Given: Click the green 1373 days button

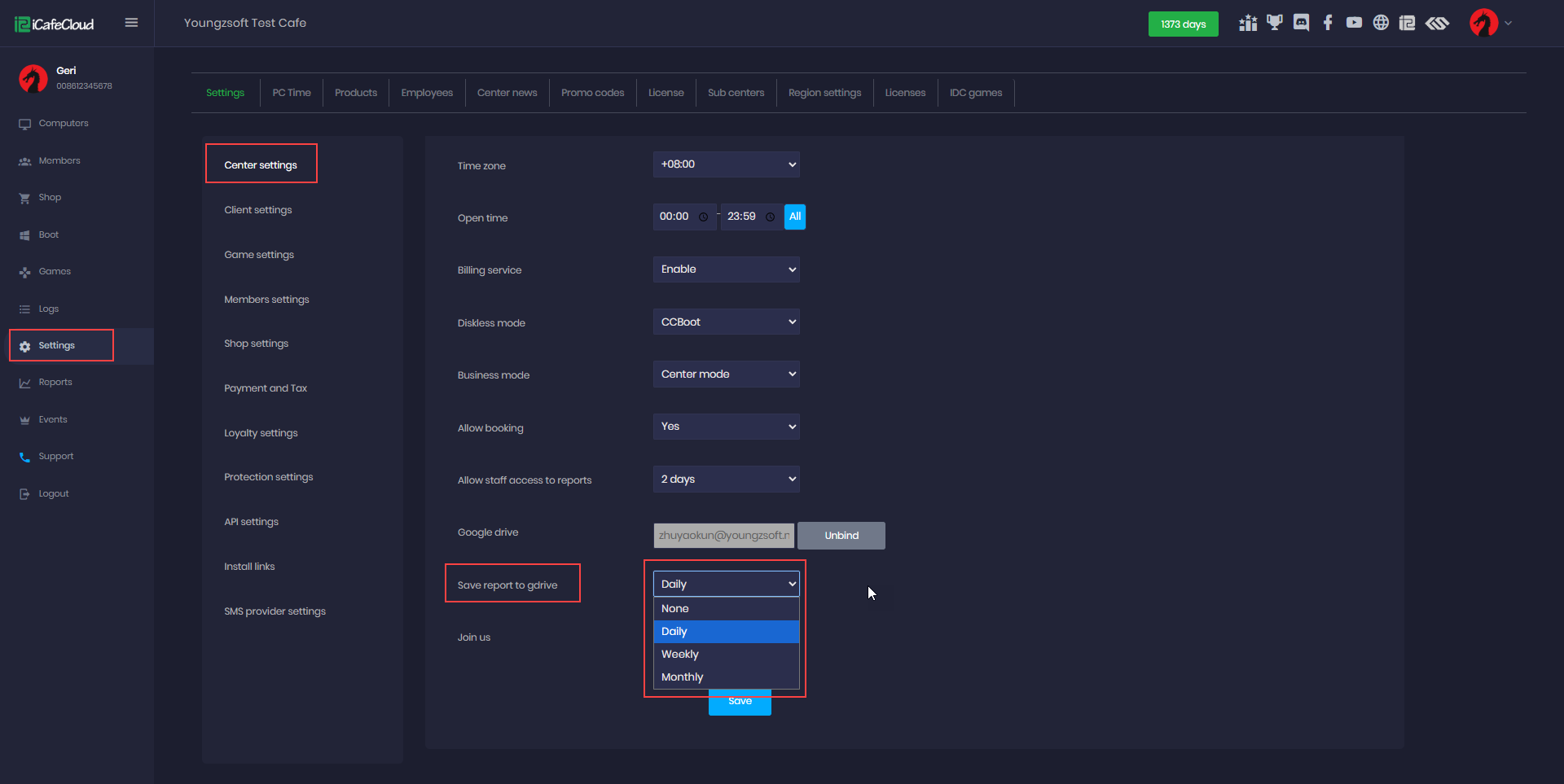Looking at the screenshot, I should point(1183,24).
